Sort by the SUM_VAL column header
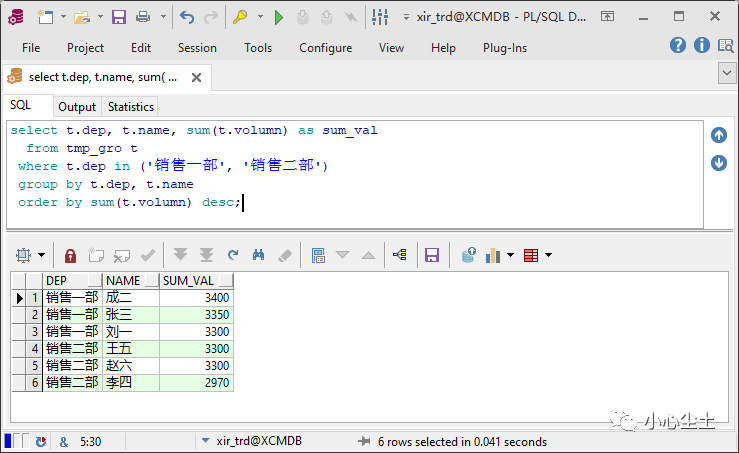 click(196, 281)
